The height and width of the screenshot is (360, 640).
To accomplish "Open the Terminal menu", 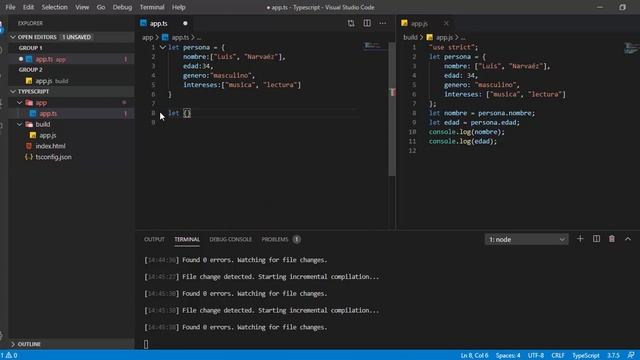I will (152, 7).
